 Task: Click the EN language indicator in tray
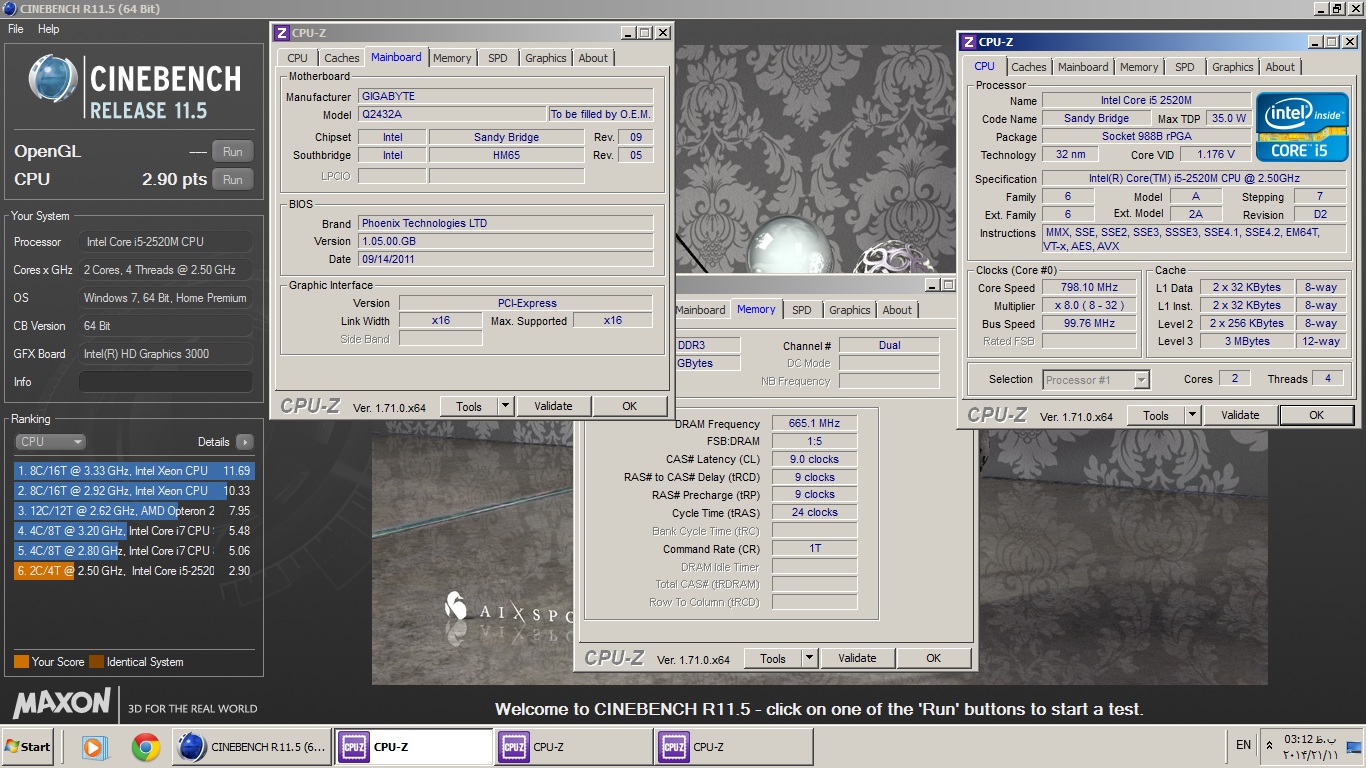(1243, 745)
